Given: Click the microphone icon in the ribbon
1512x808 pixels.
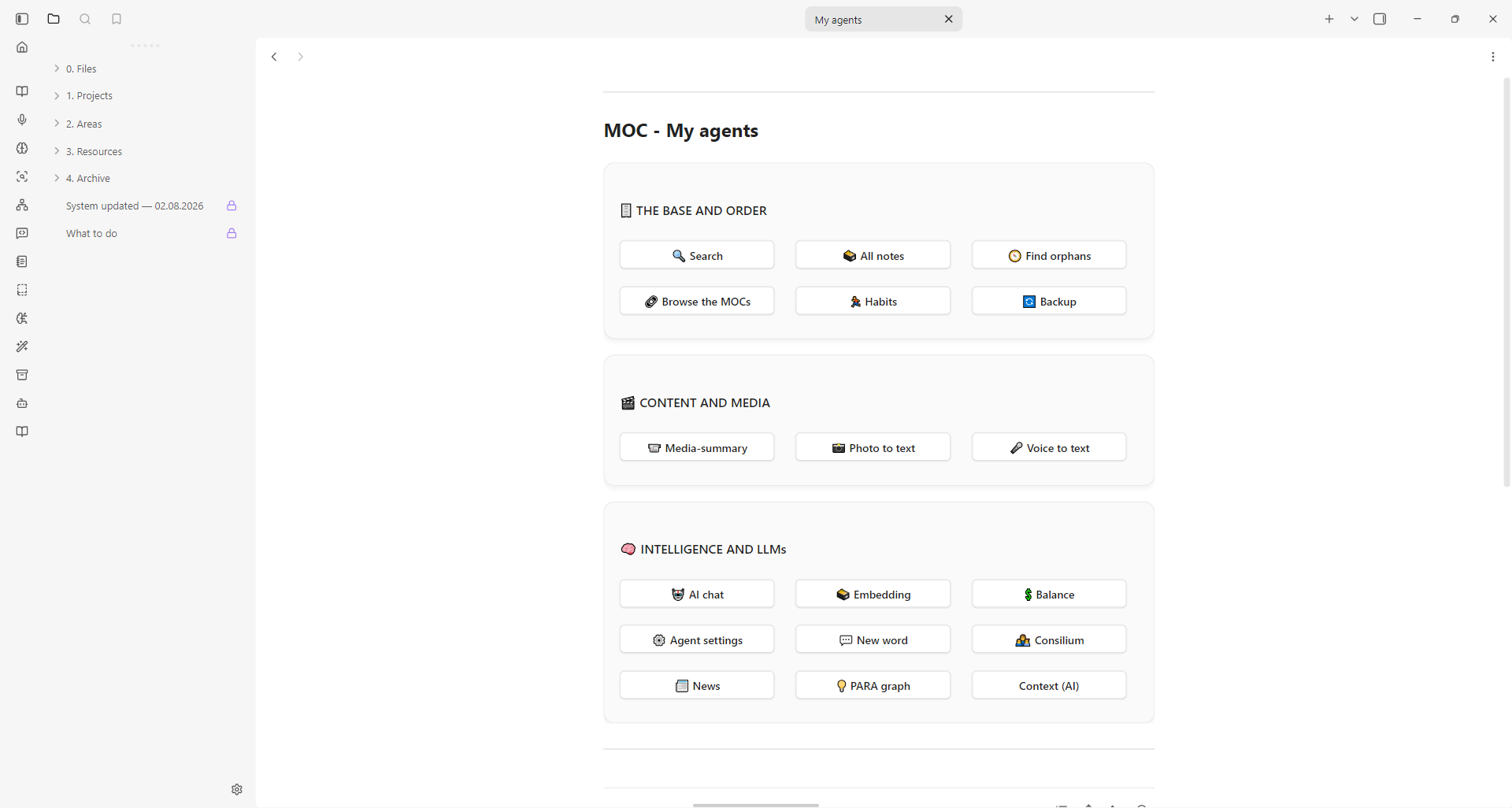Looking at the screenshot, I should 22,120.
